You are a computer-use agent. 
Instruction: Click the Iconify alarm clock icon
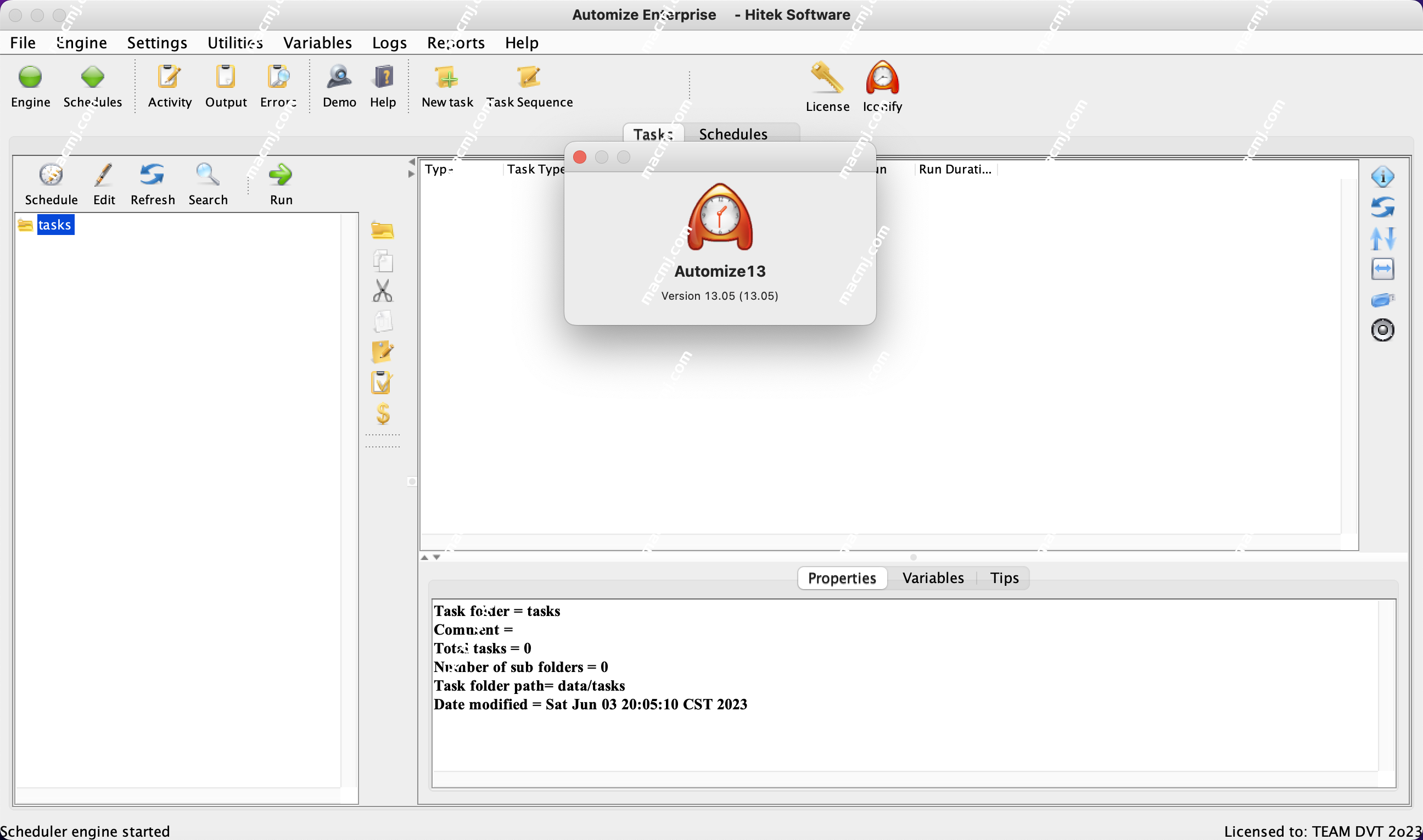coord(882,77)
